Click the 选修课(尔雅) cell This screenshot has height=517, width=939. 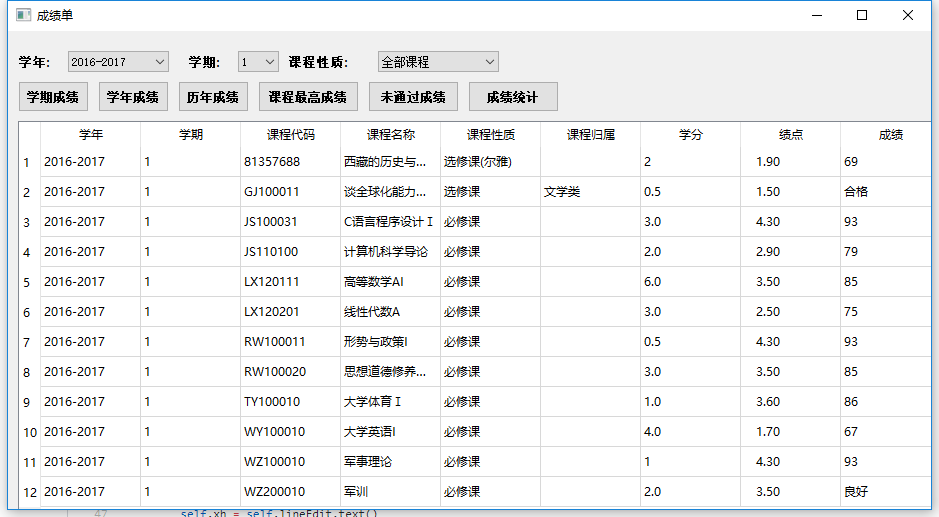490,162
